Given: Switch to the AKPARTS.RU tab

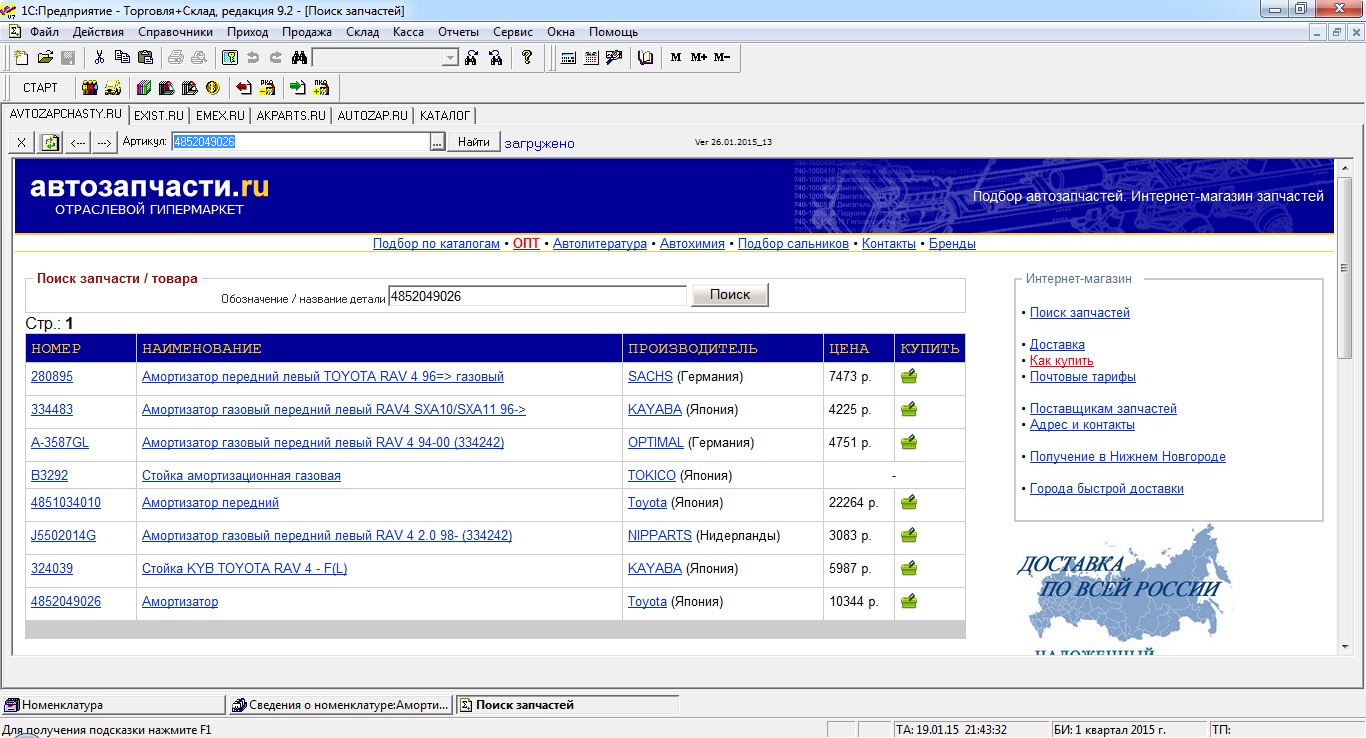Looking at the screenshot, I should [x=291, y=116].
